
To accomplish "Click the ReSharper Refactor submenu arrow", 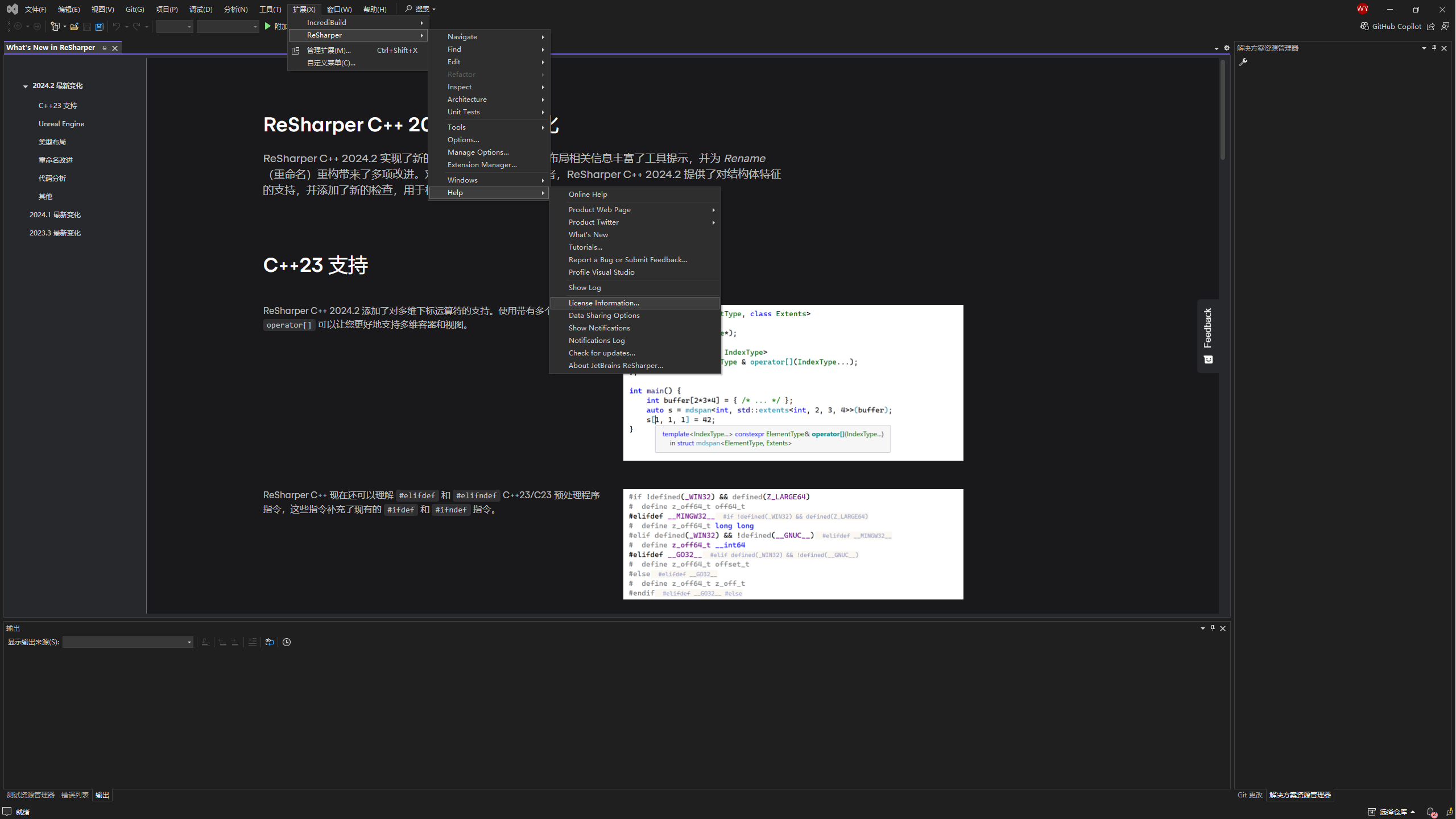I will (x=543, y=74).
